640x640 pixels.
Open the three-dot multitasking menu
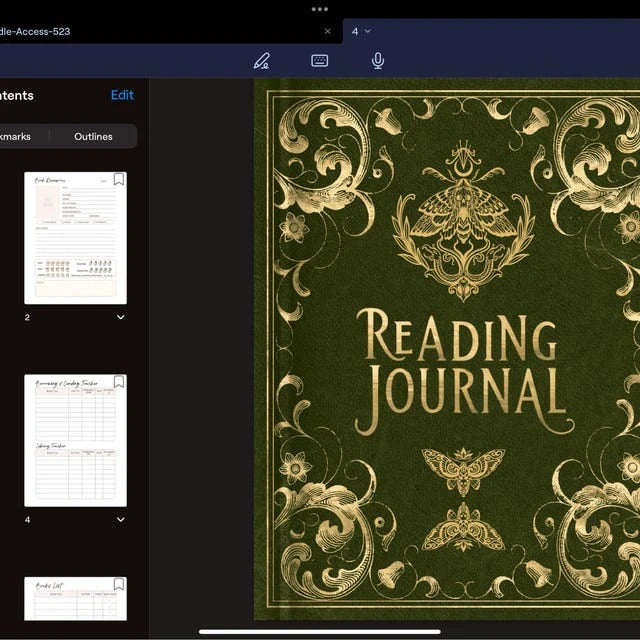320,9
